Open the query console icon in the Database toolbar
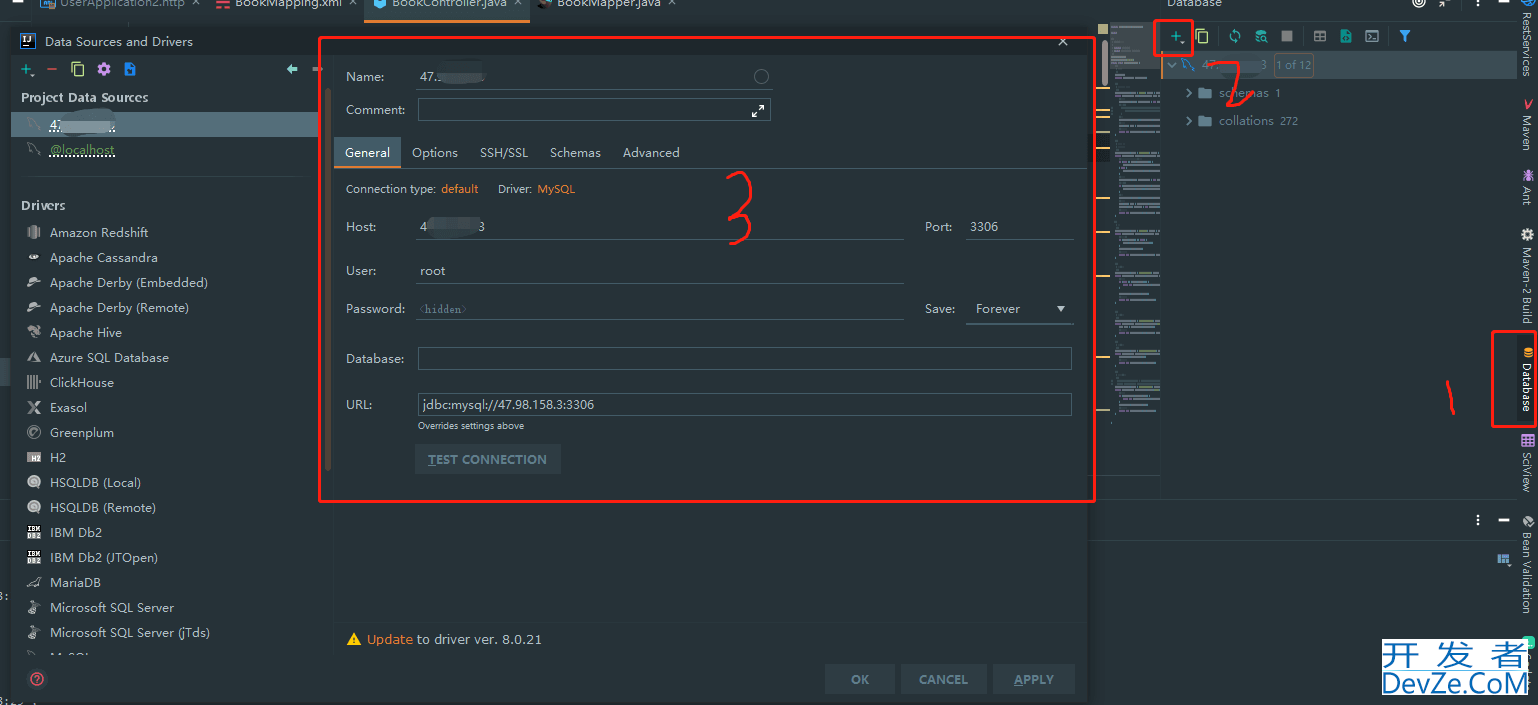1538x705 pixels. point(1373,36)
